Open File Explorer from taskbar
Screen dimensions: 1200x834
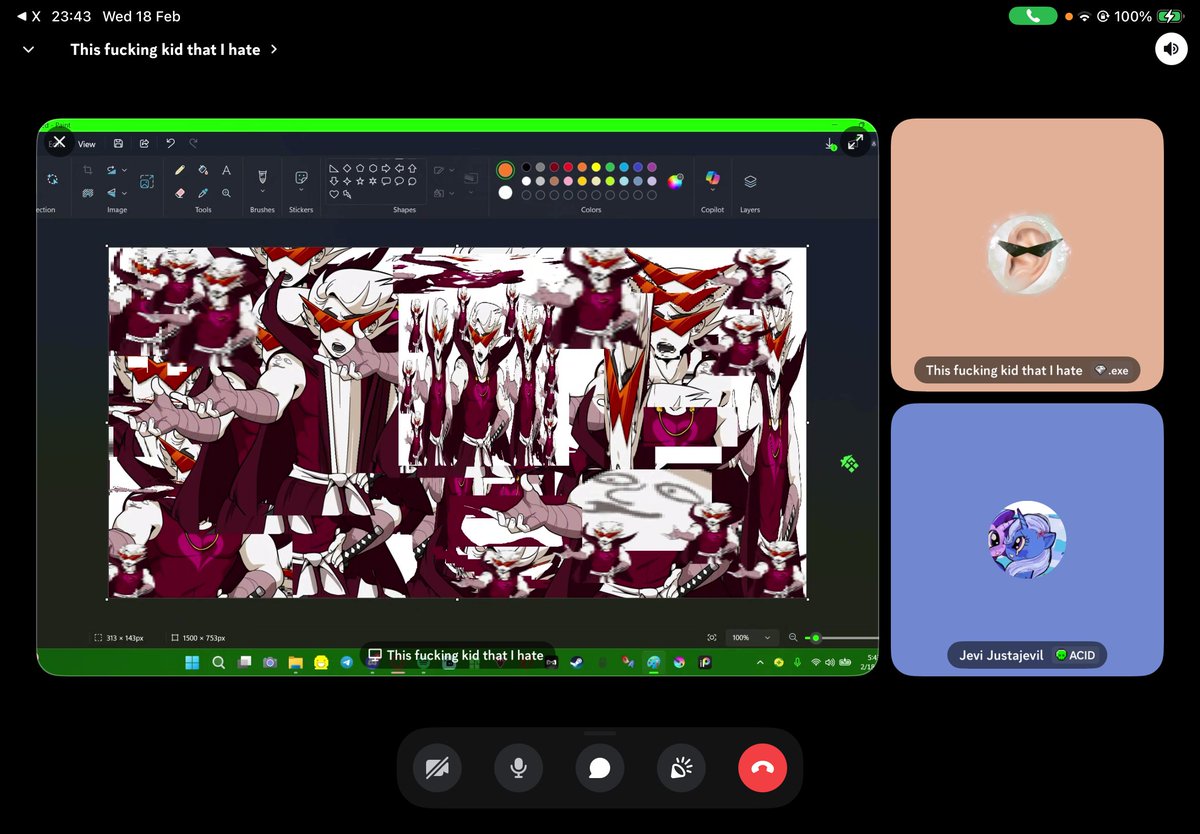[x=296, y=662]
